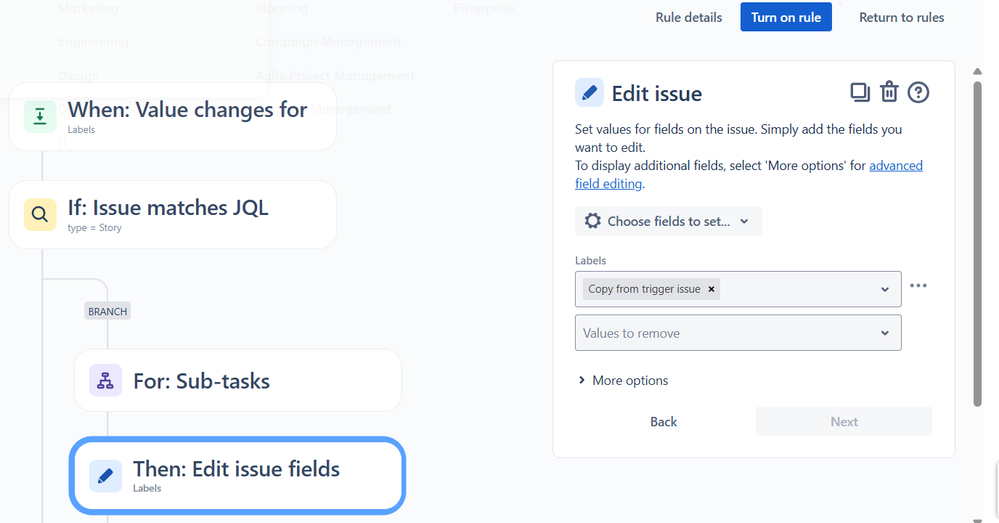Click scrollbar up arrow on the right

click(x=978, y=71)
